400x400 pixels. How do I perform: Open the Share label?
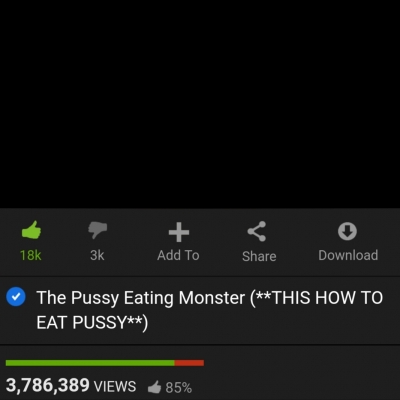[x=259, y=256]
